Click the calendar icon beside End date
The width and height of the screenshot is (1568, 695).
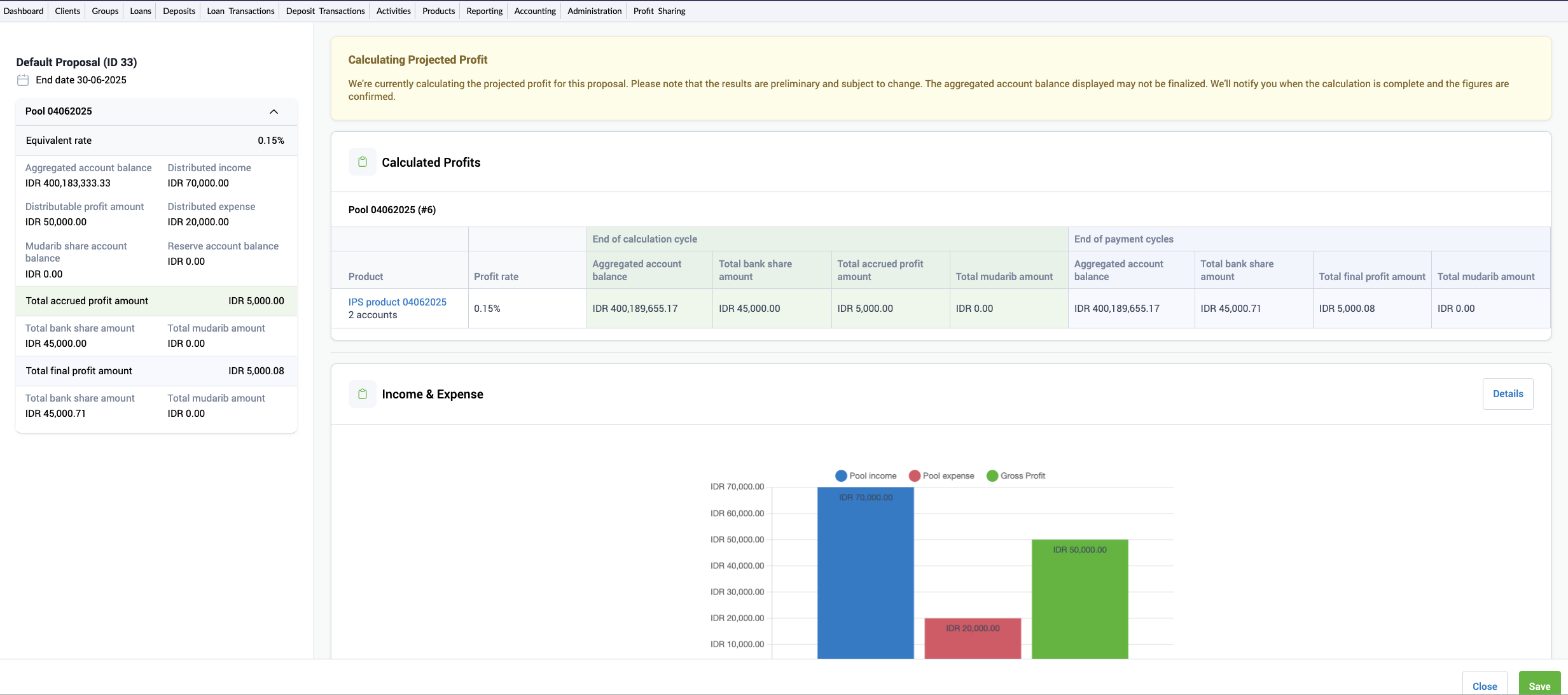click(x=22, y=80)
